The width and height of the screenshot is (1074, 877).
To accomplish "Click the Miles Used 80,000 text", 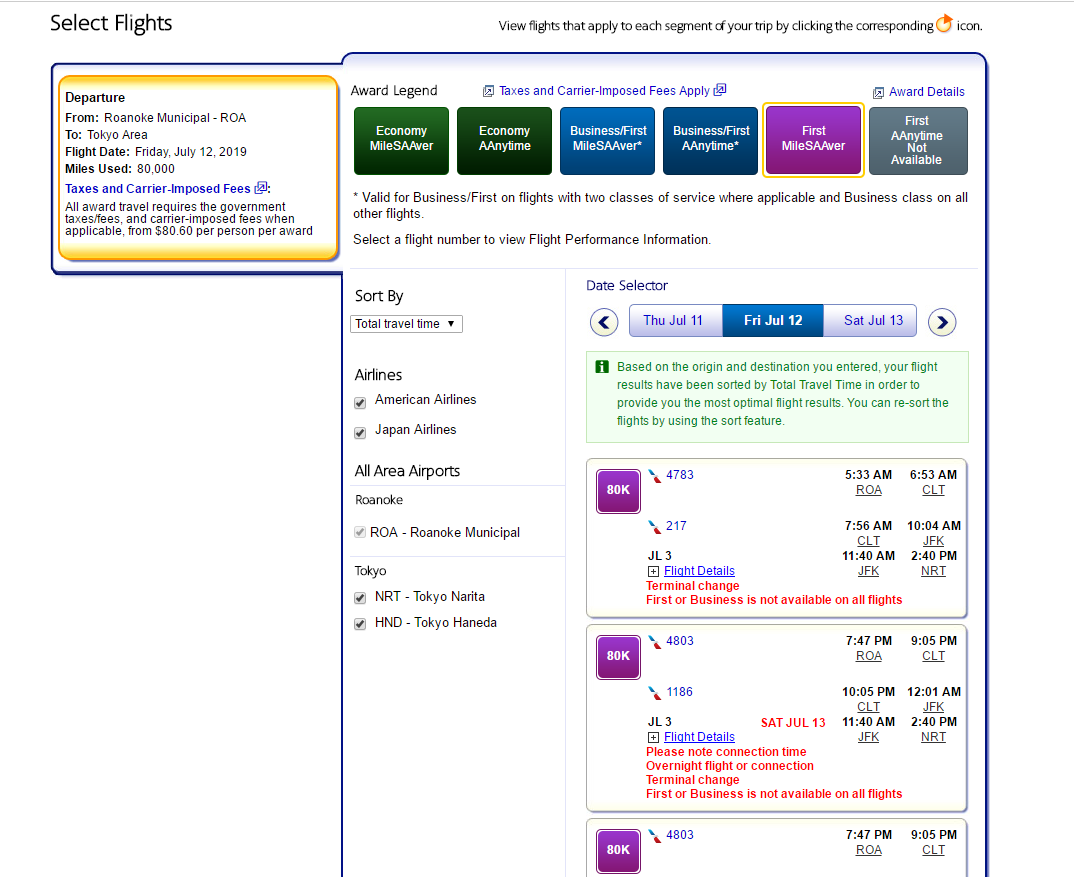I will [x=120, y=169].
